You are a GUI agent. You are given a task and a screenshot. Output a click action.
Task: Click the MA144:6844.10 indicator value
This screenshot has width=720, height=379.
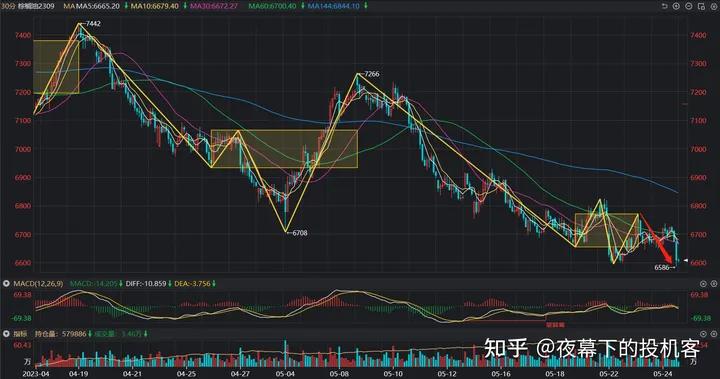[333, 6]
